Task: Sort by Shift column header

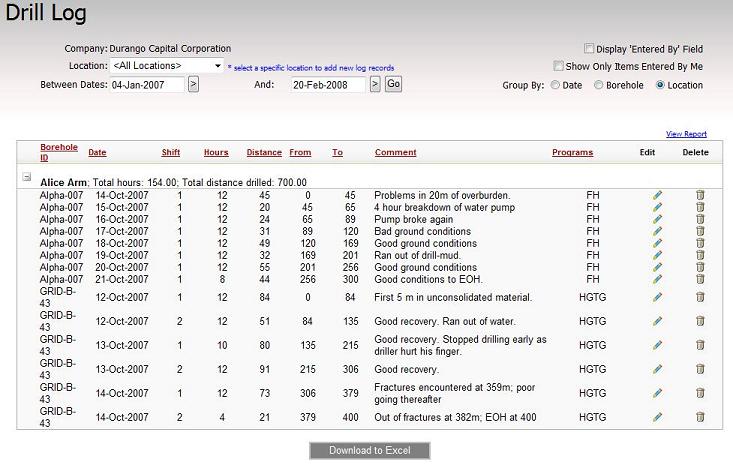Action: 171,152
